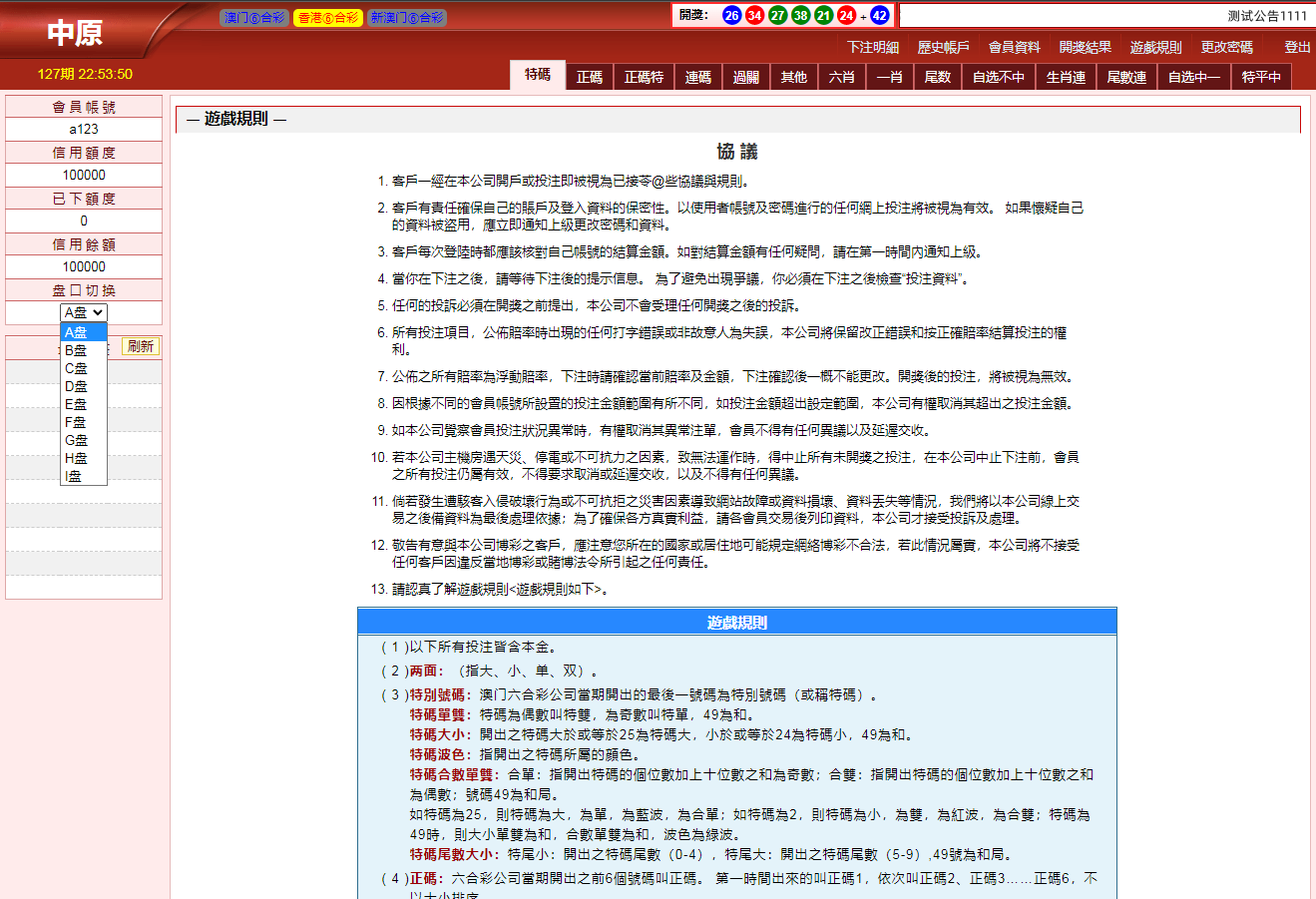Open the 下注明細 page

click(x=873, y=47)
